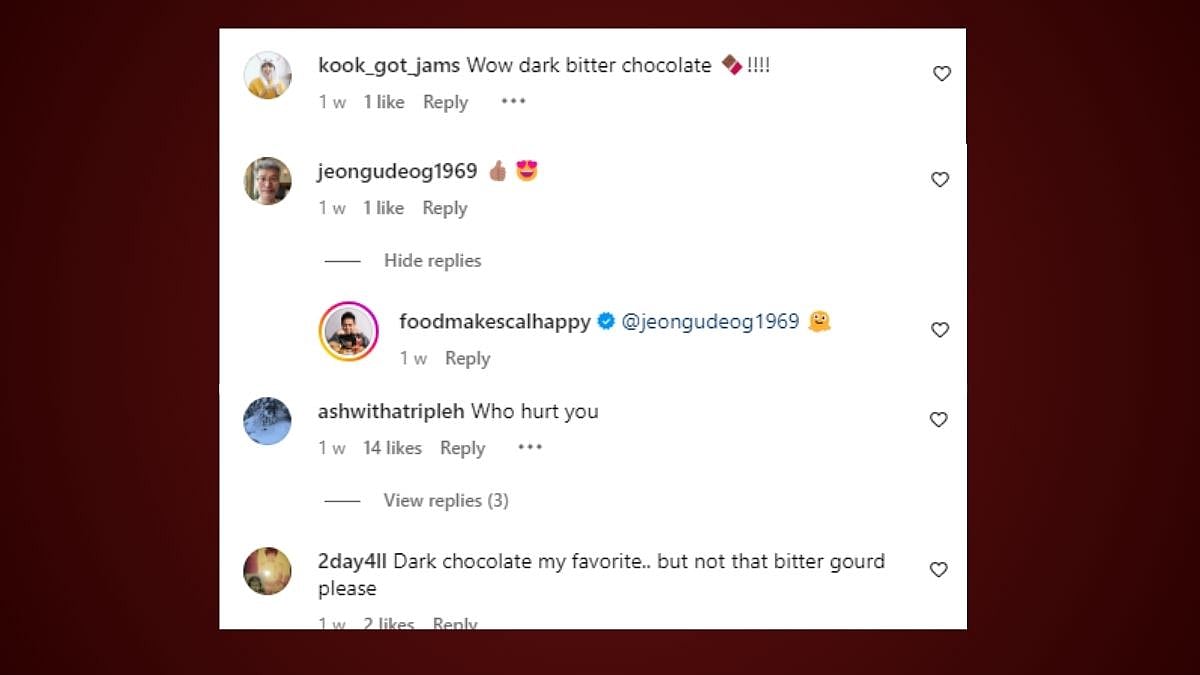View foodmakescalhappy story avatar
Viewport: 1200px width, 675px height.
click(349, 331)
